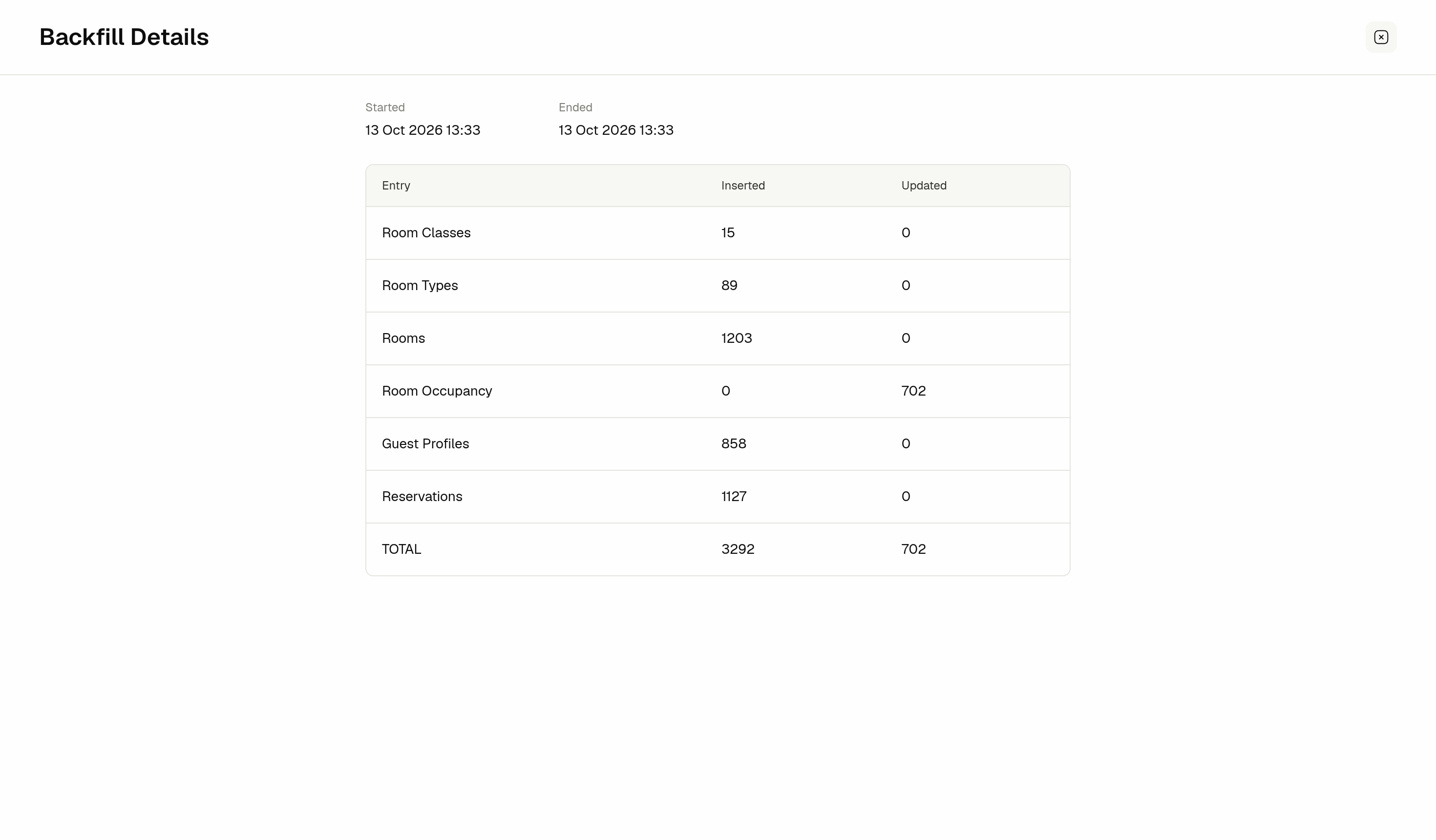Click Rooms updated value 0
Viewport: 1436px width, 840px height.
pyautogui.click(x=906, y=338)
